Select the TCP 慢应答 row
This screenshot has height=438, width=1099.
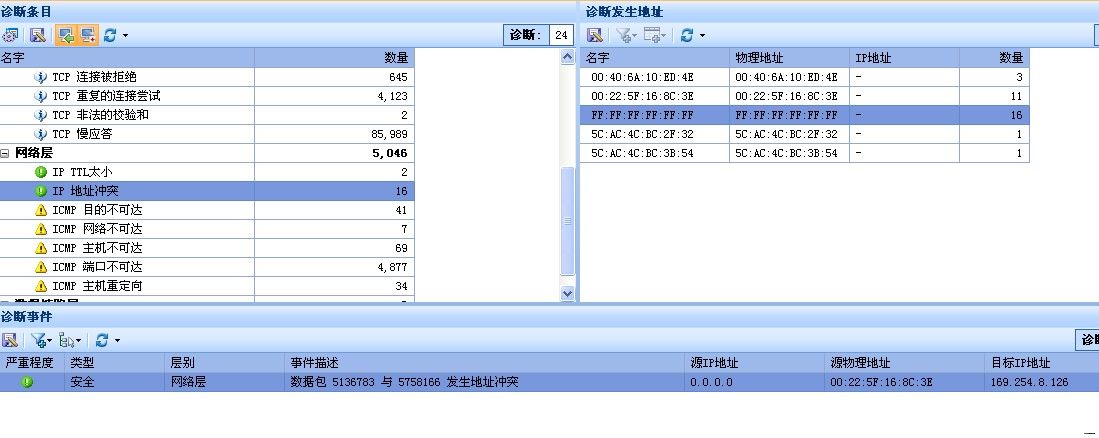point(207,134)
